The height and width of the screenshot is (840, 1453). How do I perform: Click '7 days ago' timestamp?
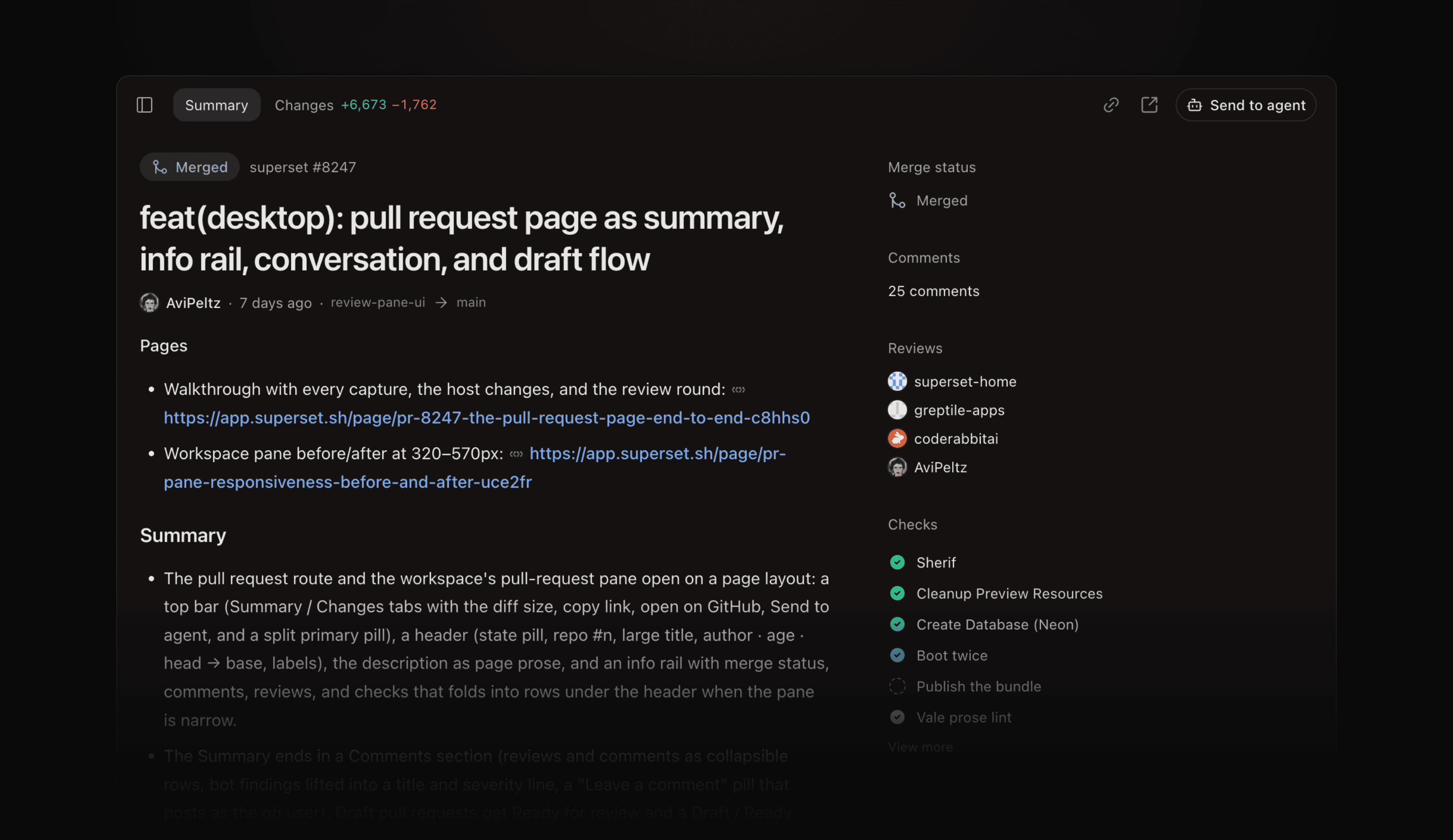click(x=276, y=303)
